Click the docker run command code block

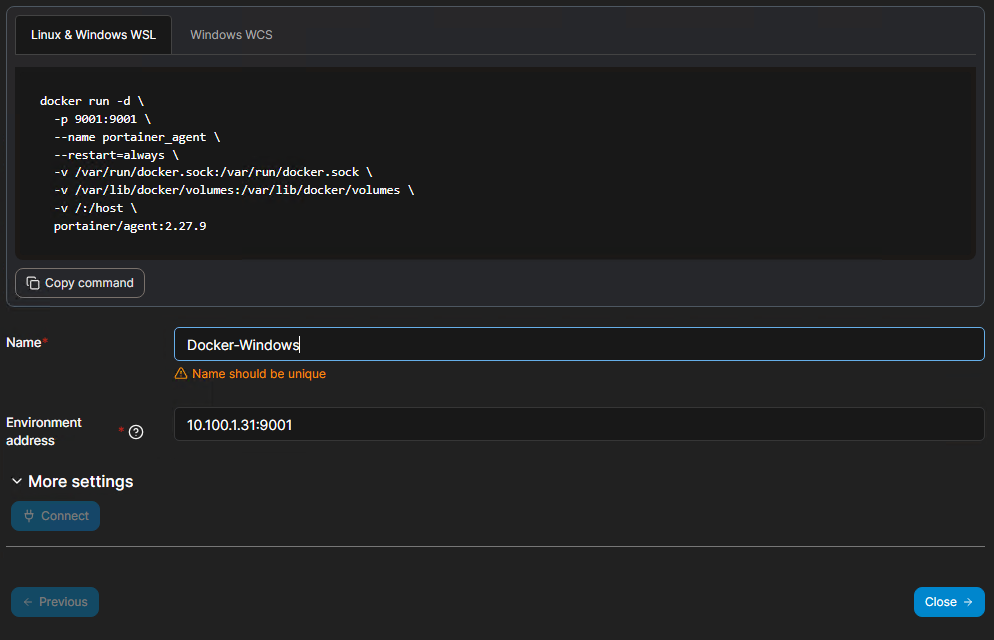(x=495, y=163)
